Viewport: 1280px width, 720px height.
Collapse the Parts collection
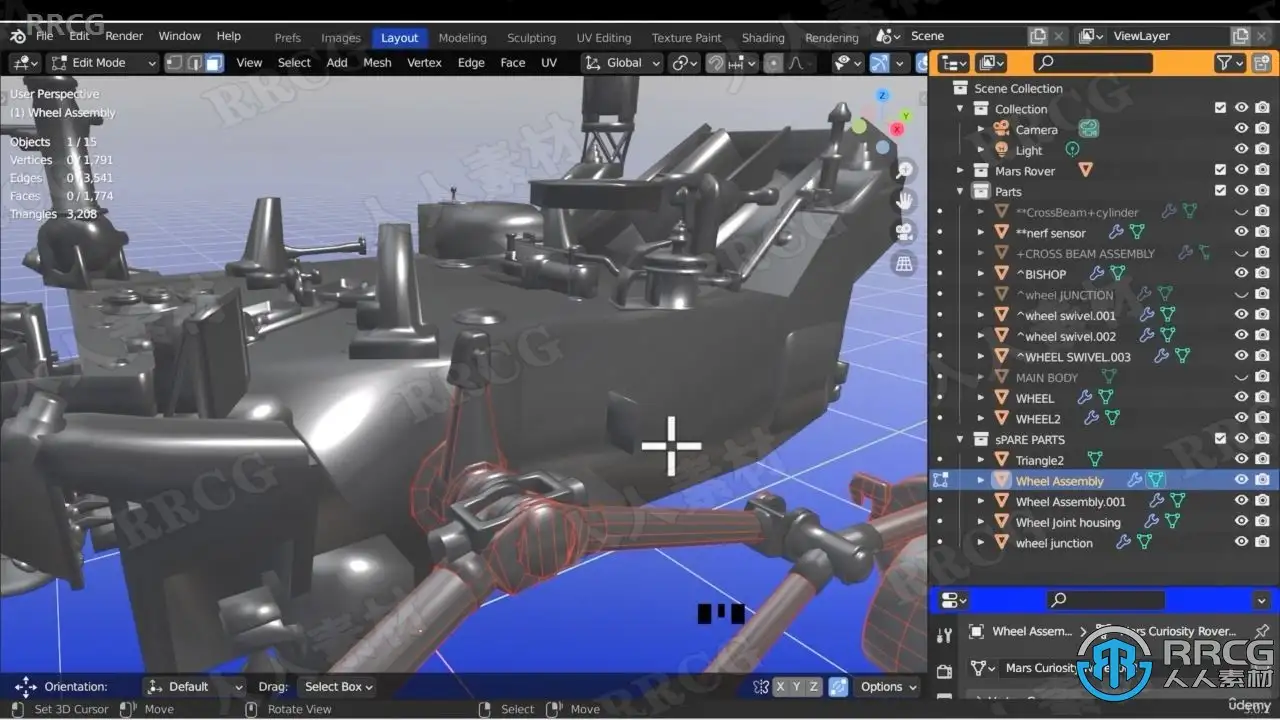point(960,191)
